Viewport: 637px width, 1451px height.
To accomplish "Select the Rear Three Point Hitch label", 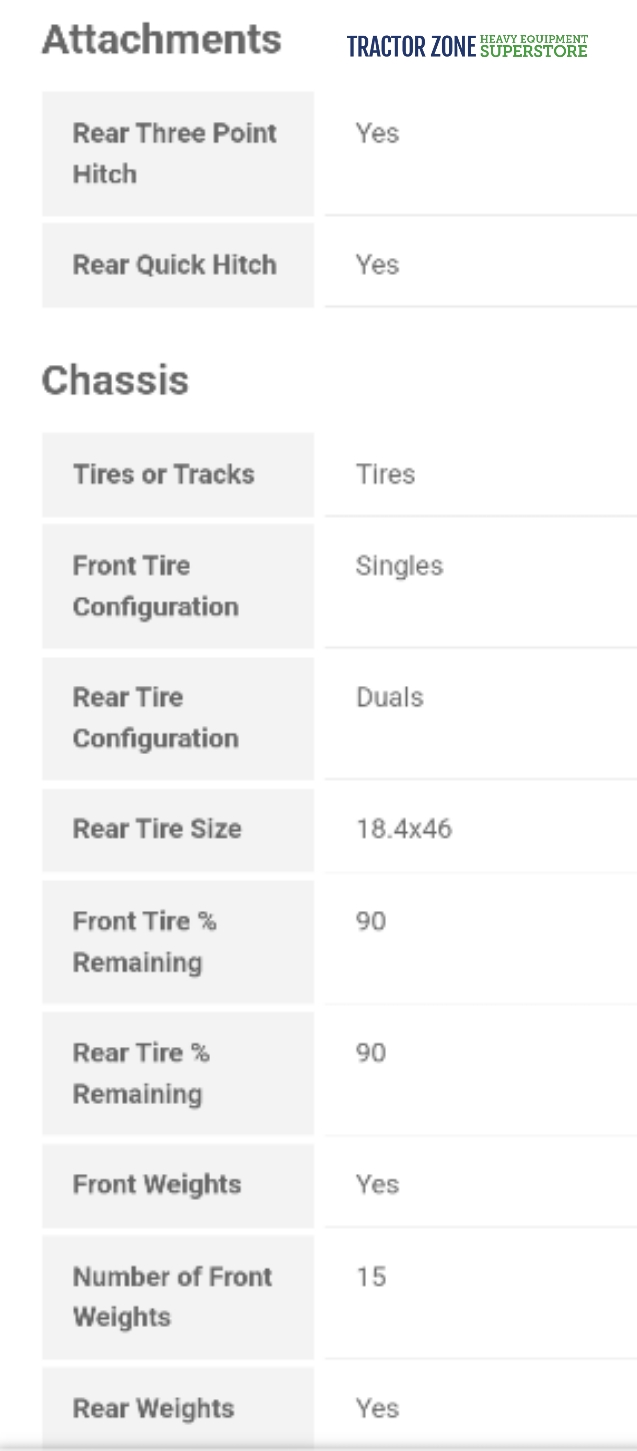I will (x=174, y=154).
